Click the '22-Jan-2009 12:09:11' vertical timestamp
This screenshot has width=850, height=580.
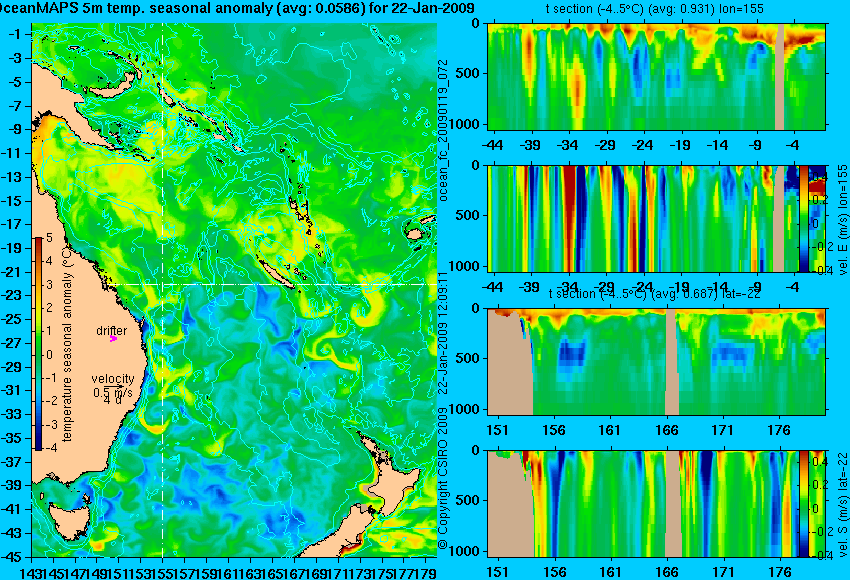[443, 334]
